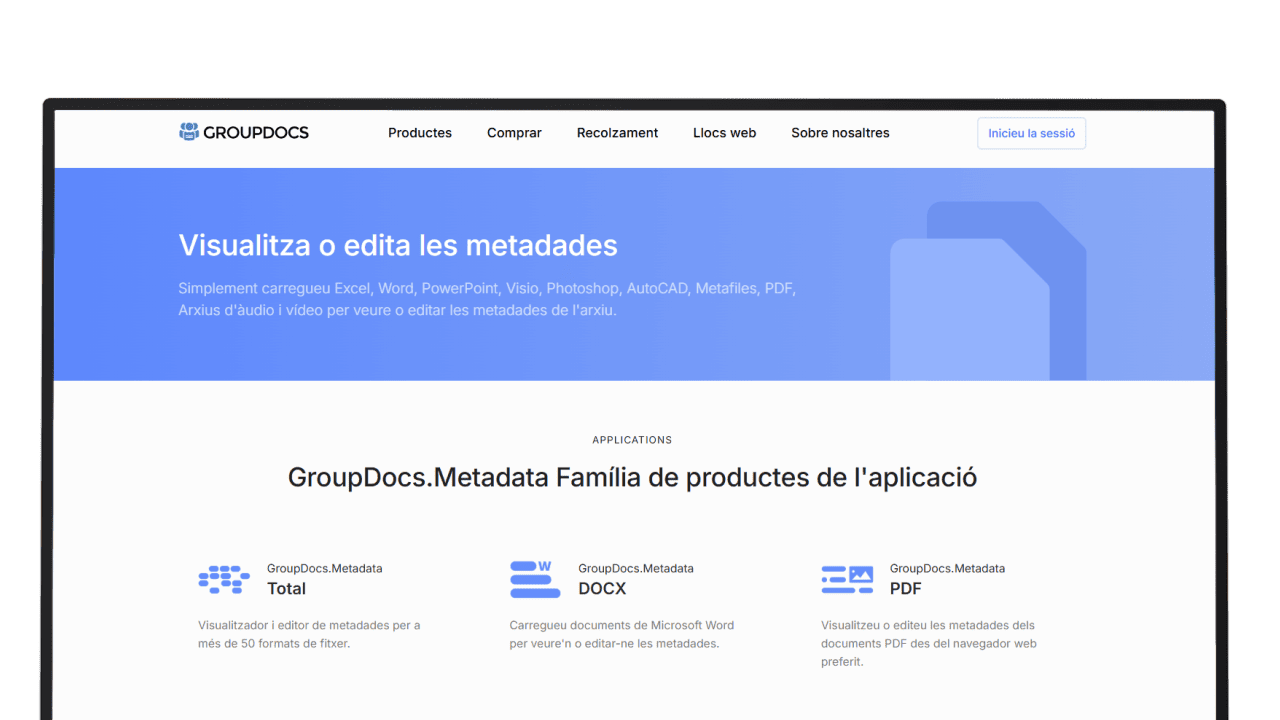Screen dimensions: 1280x720
Task: Open the Comprar navigation item
Action: pos(514,133)
